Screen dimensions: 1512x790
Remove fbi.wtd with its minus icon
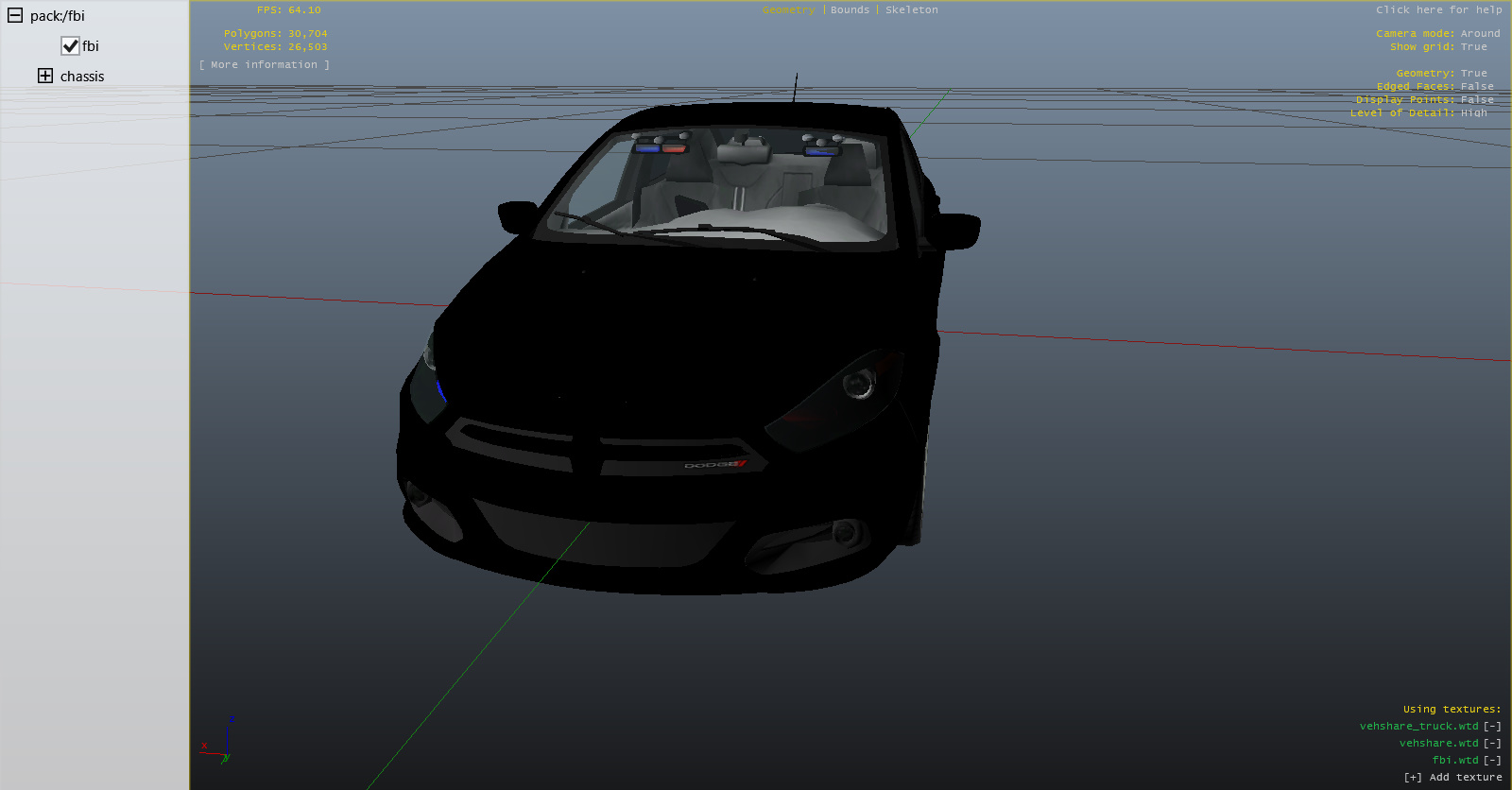[x=1492, y=761]
